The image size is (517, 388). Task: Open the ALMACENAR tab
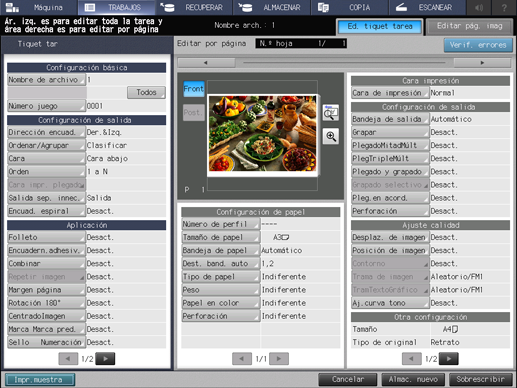click(272, 7)
